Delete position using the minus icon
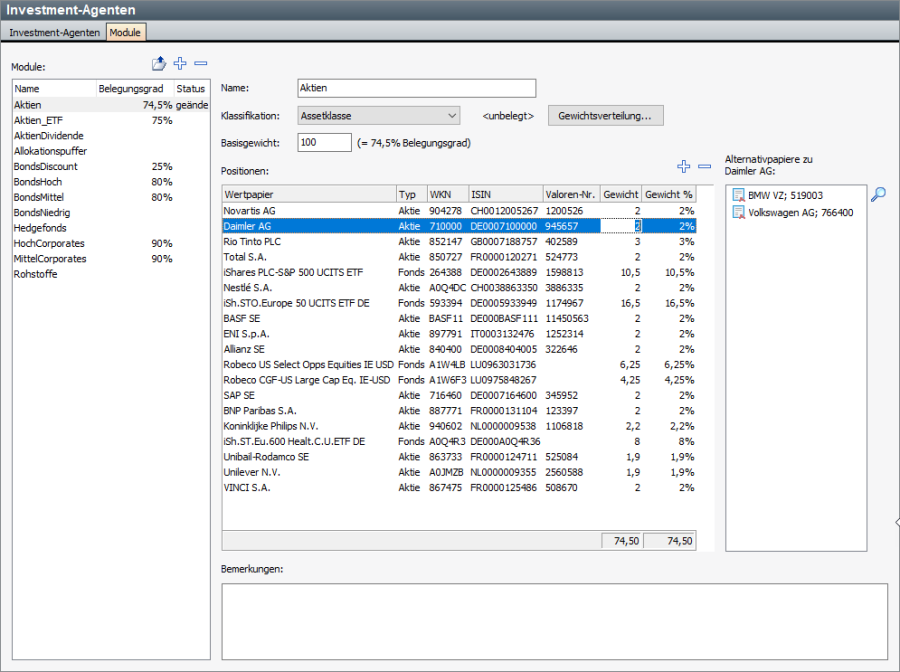The height and width of the screenshot is (672, 900). 704,166
